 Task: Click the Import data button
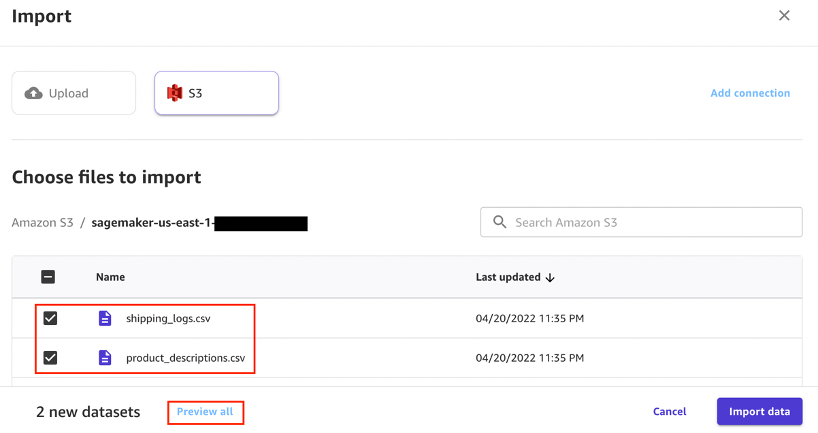tap(759, 411)
